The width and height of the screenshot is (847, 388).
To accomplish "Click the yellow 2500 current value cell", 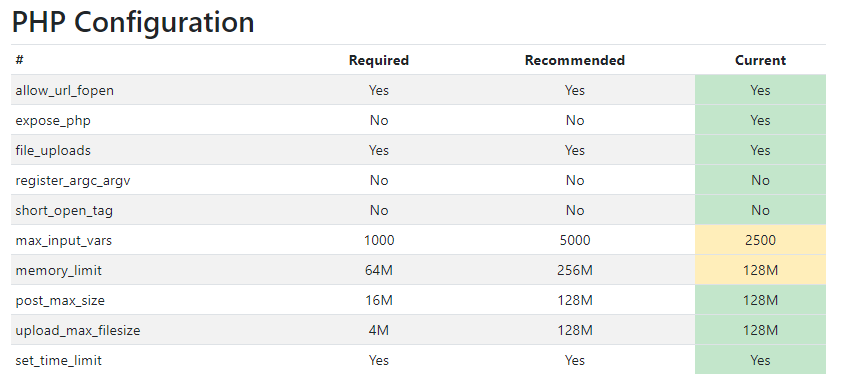I will [x=760, y=240].
